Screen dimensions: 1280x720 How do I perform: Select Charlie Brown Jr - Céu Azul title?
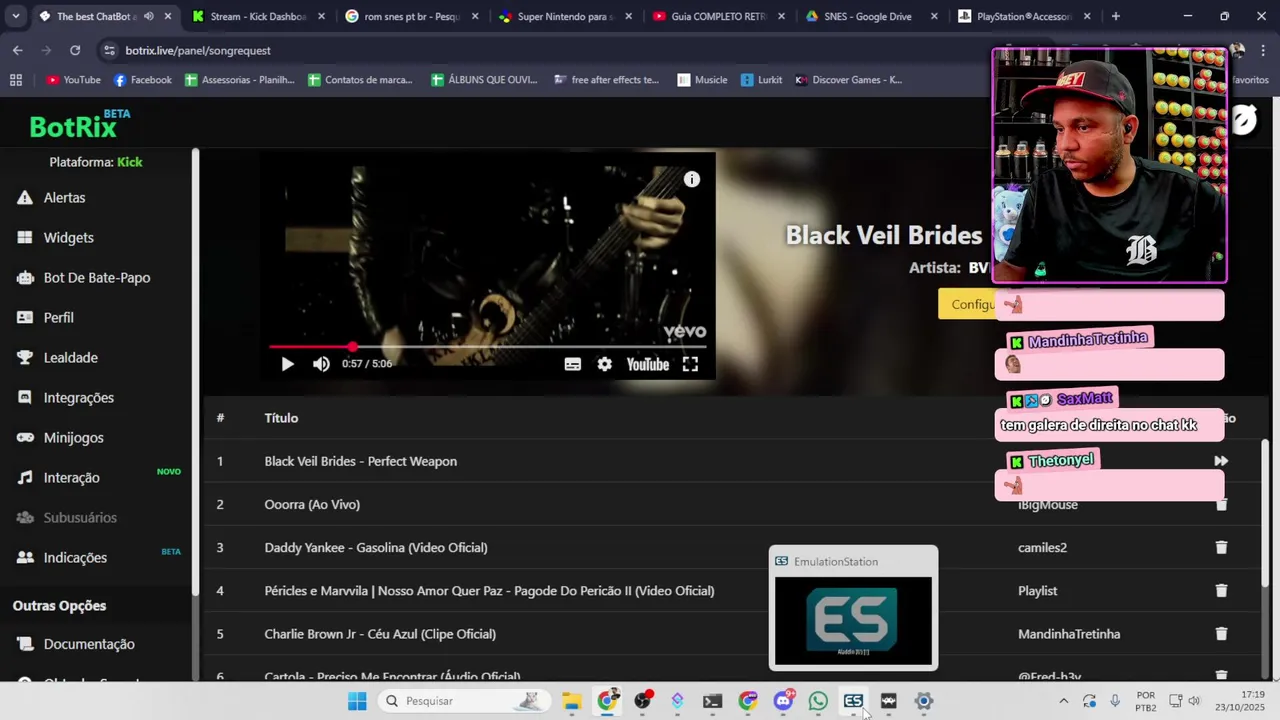pos(380,634)
